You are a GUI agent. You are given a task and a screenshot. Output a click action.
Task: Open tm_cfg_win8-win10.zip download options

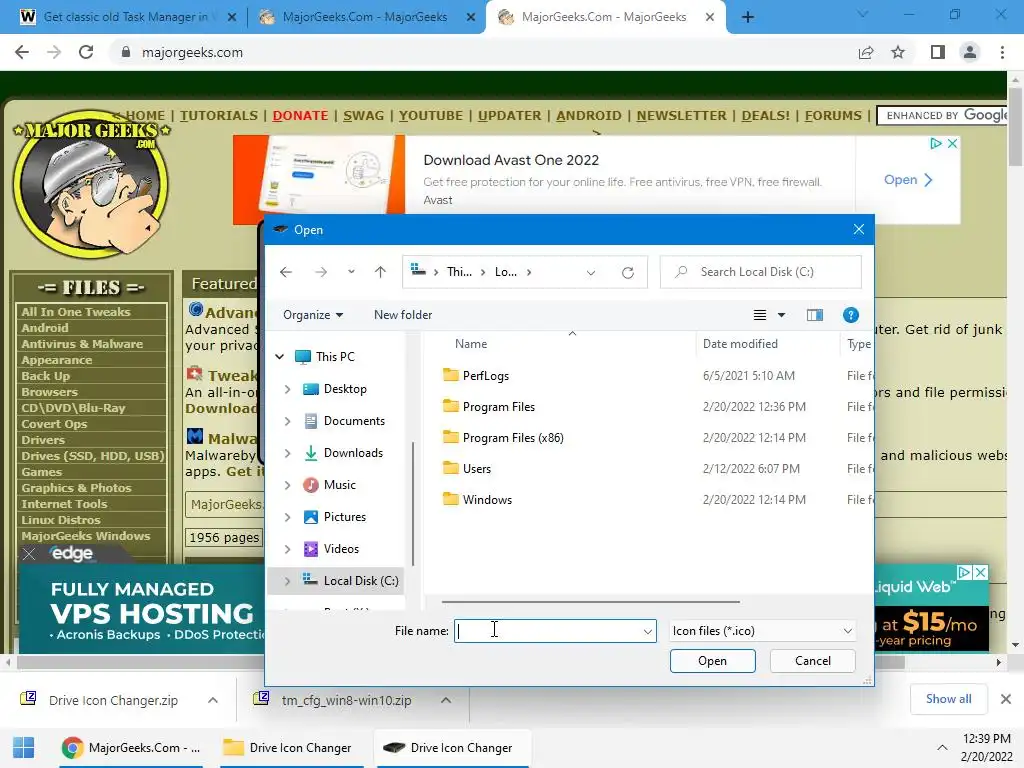pos(446,700)
